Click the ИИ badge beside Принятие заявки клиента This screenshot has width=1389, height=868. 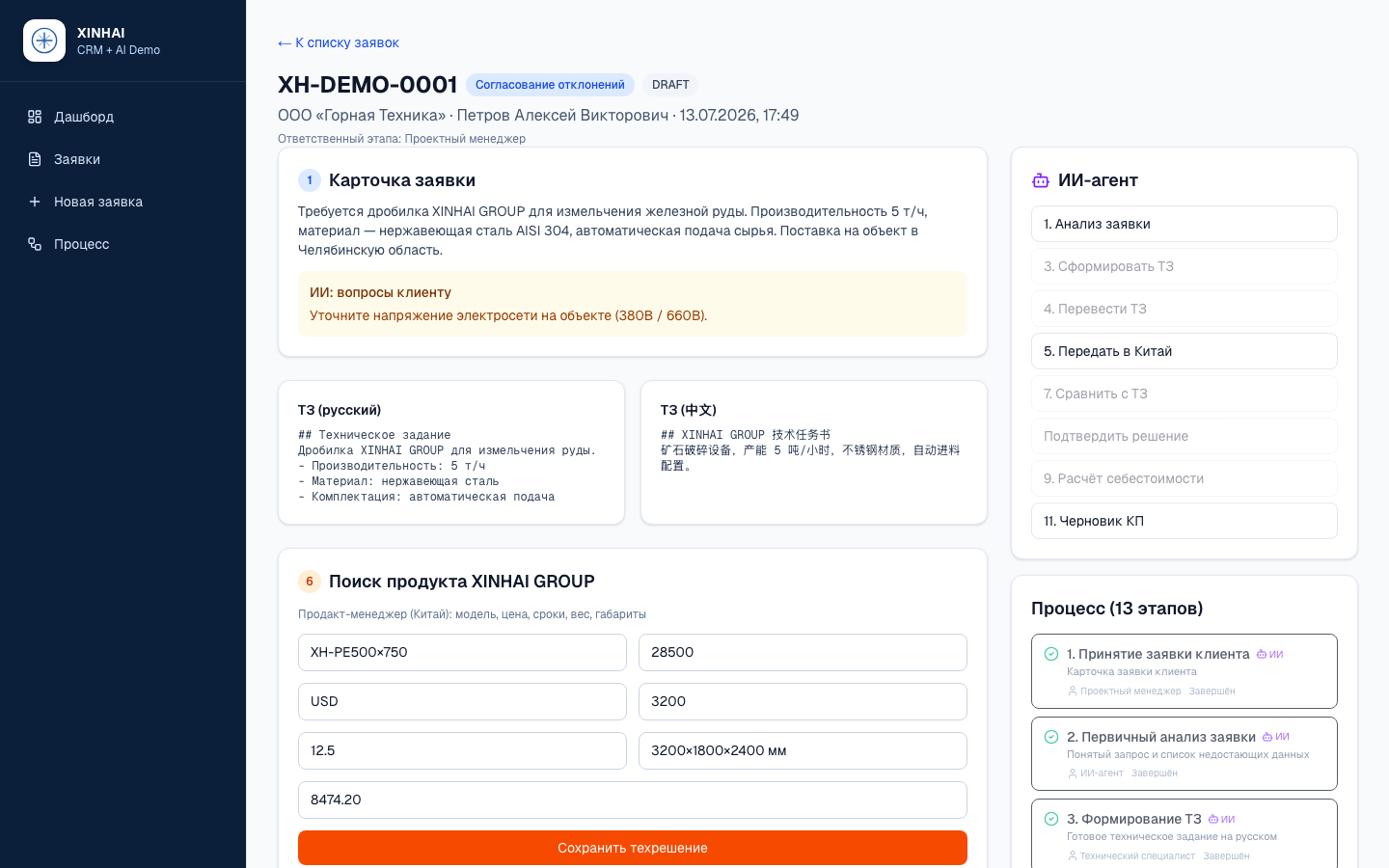[x=1269, y=654]
